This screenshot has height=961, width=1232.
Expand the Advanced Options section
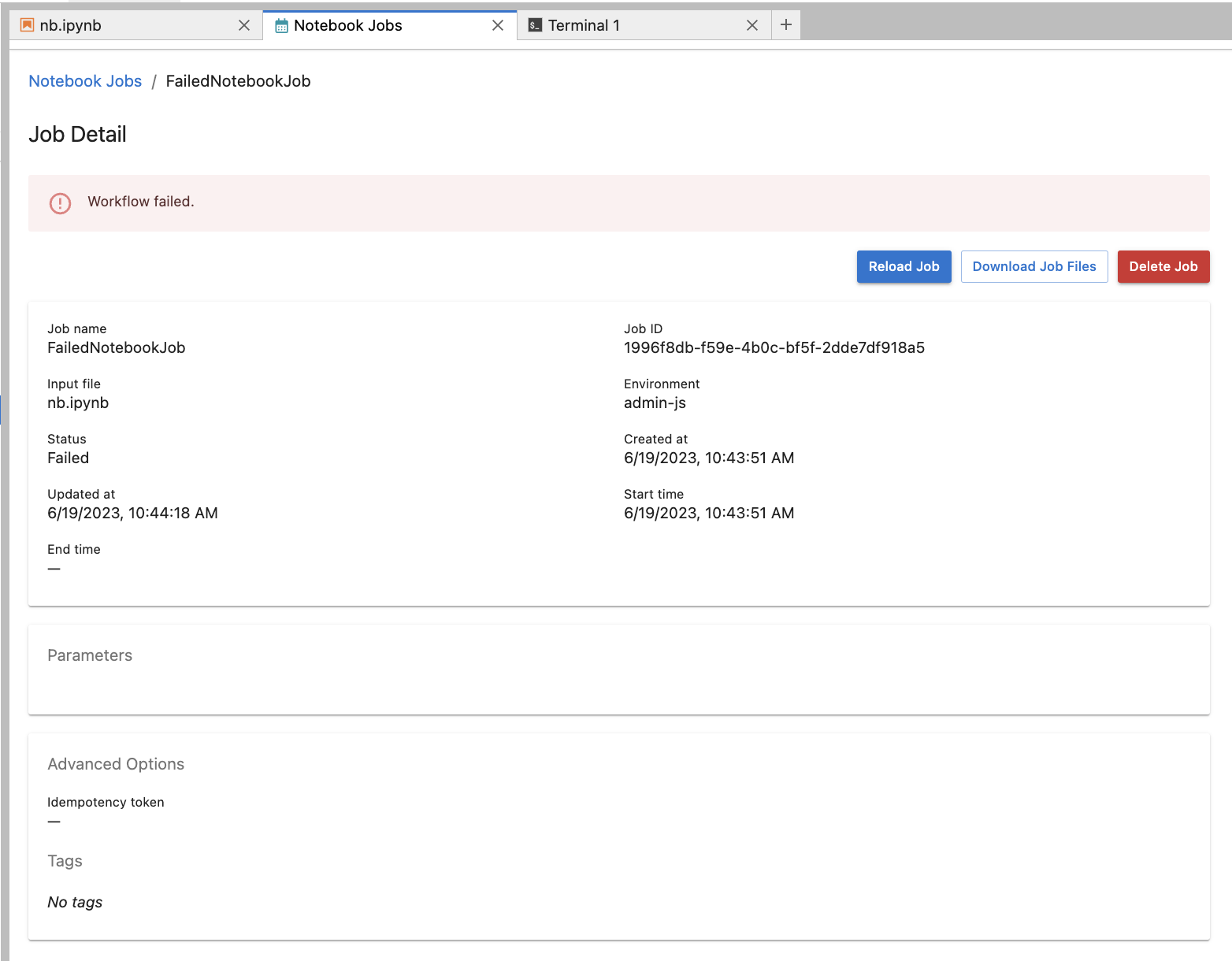116,763
